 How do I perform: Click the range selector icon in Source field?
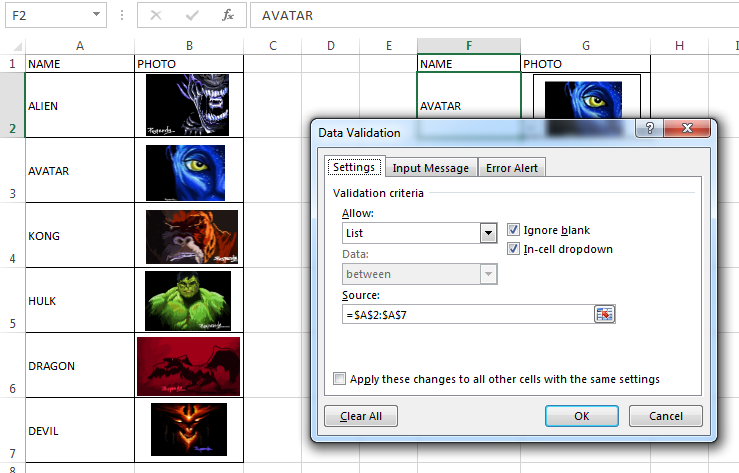click(x=604, y=314)
